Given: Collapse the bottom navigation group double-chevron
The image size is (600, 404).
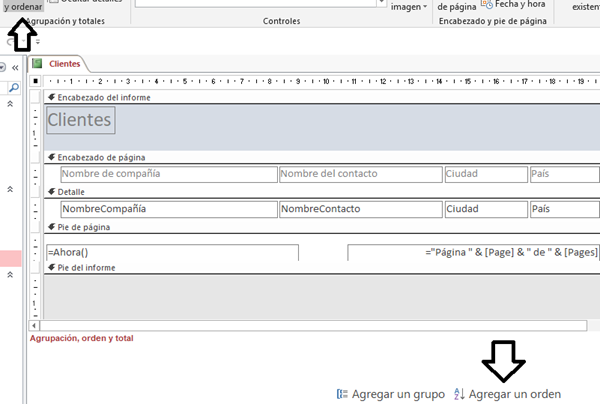Looking at the screenshot, I should pyautogui.click(x=10, y=275).
